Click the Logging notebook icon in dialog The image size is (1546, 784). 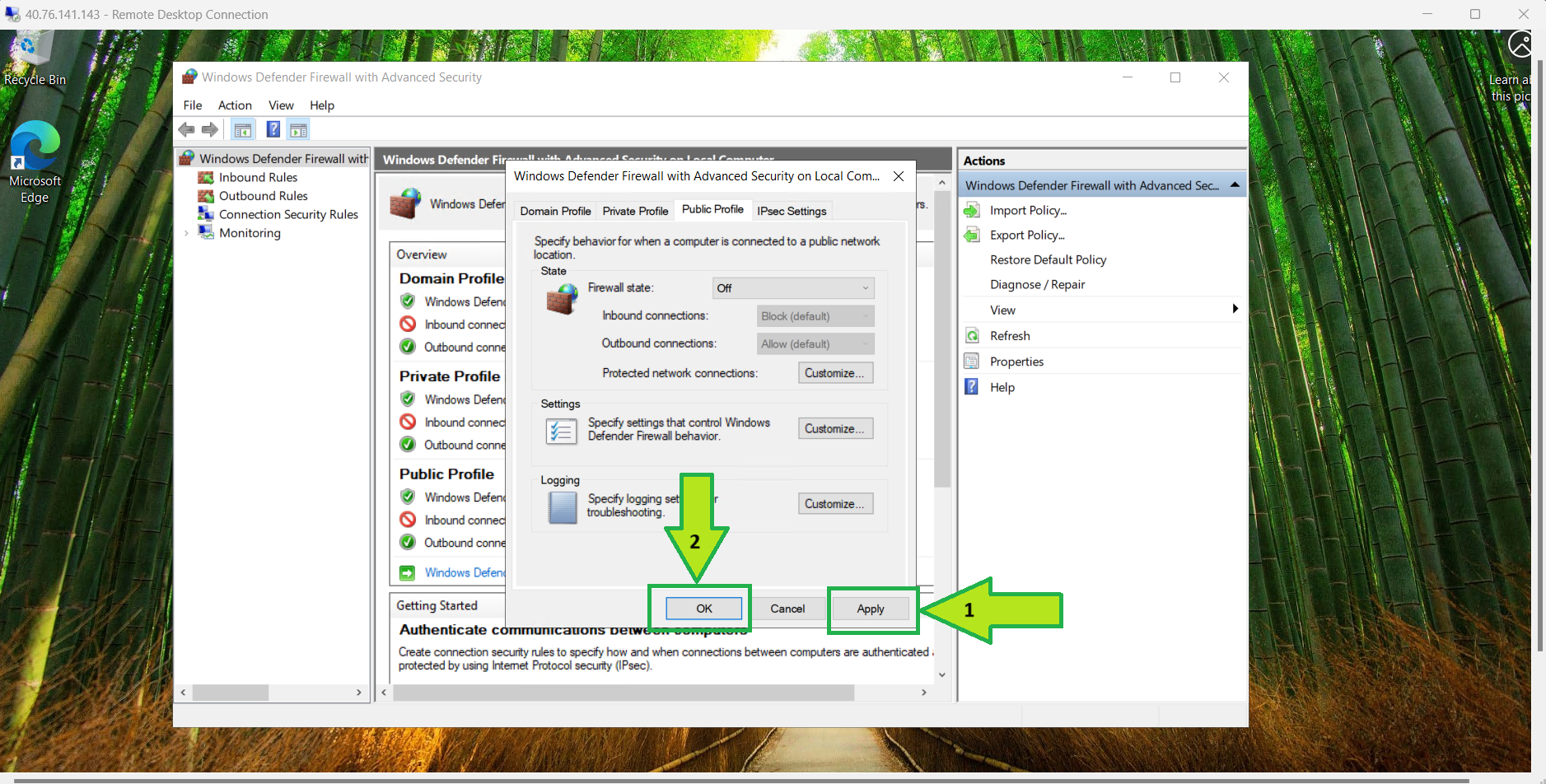click(563, 507)
